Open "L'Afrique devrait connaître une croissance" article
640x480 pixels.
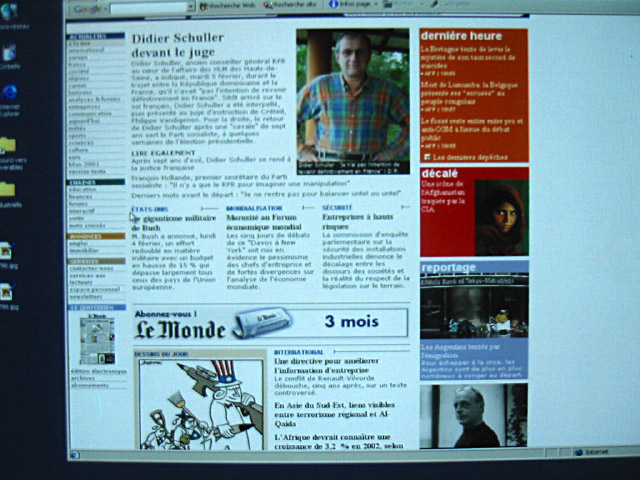338,442
